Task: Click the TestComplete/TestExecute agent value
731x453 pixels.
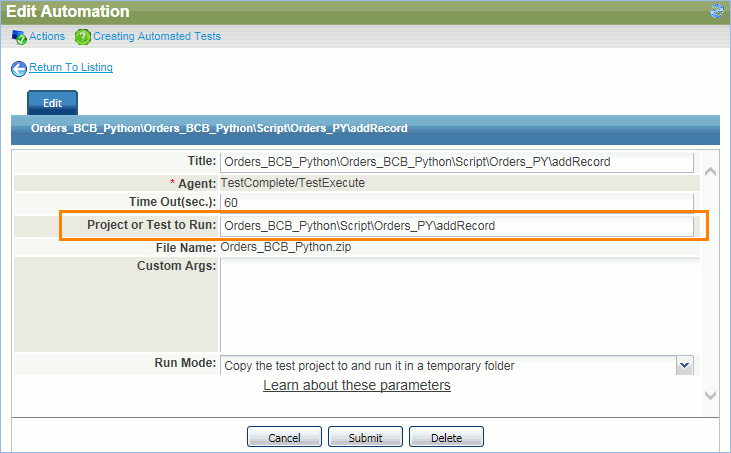Action: click(293, 183)
